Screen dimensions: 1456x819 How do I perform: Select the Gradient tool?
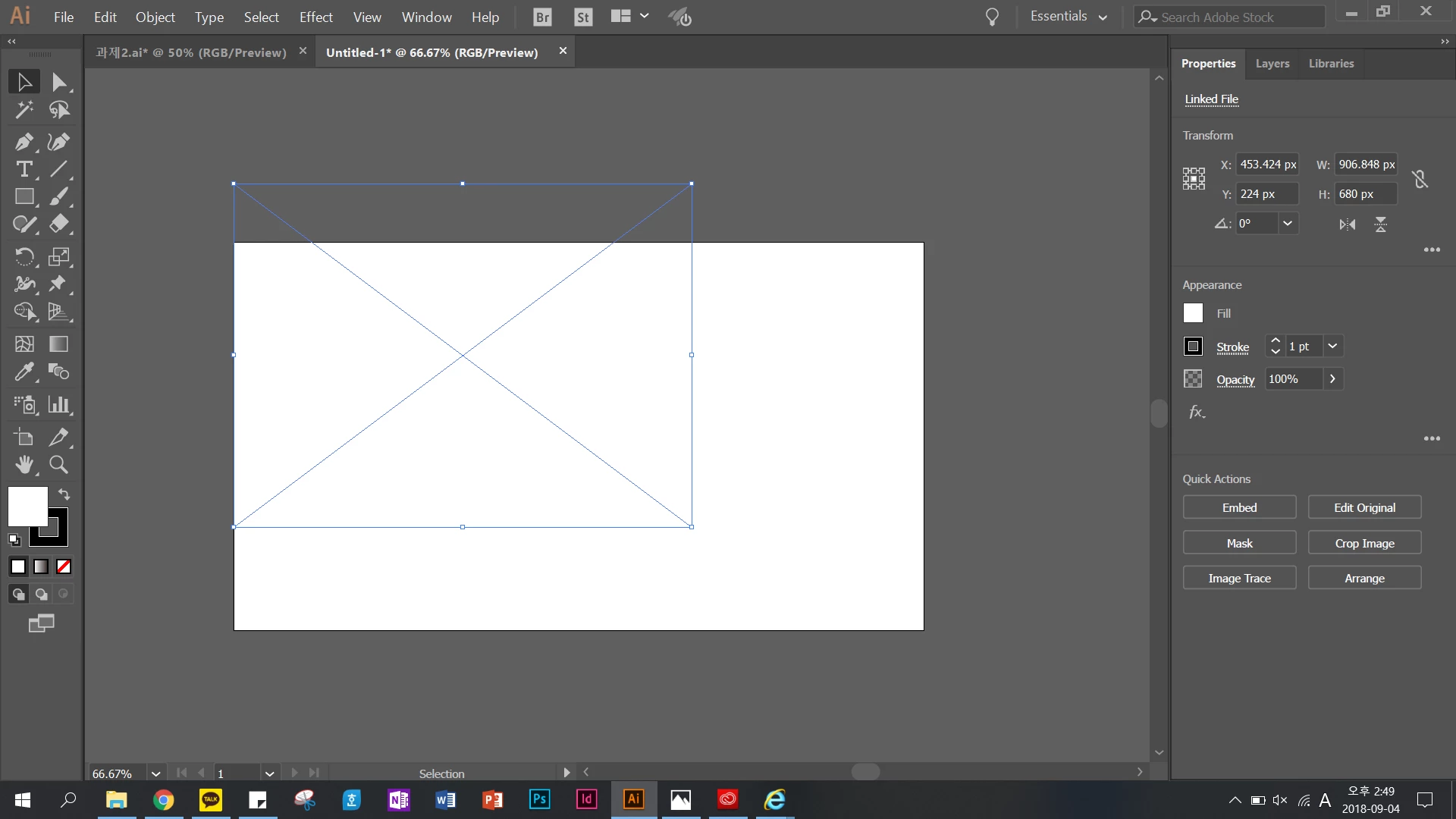click(58, 344)
